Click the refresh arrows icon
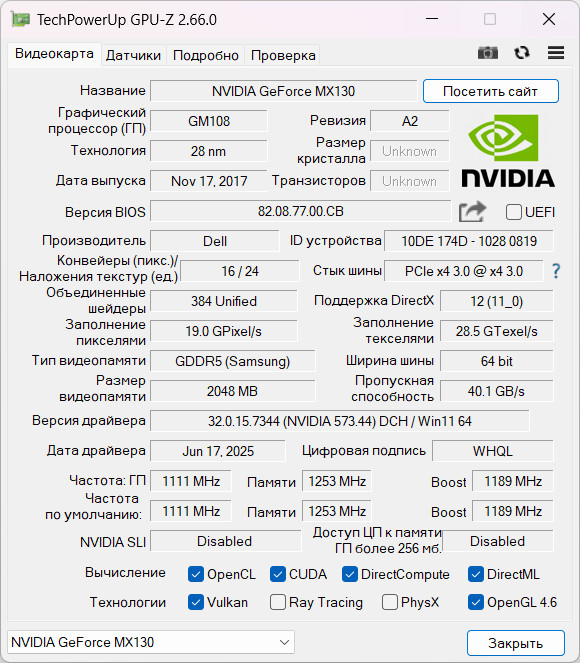The width and height of the screenshot is (580, 663). tap(522, 53)
